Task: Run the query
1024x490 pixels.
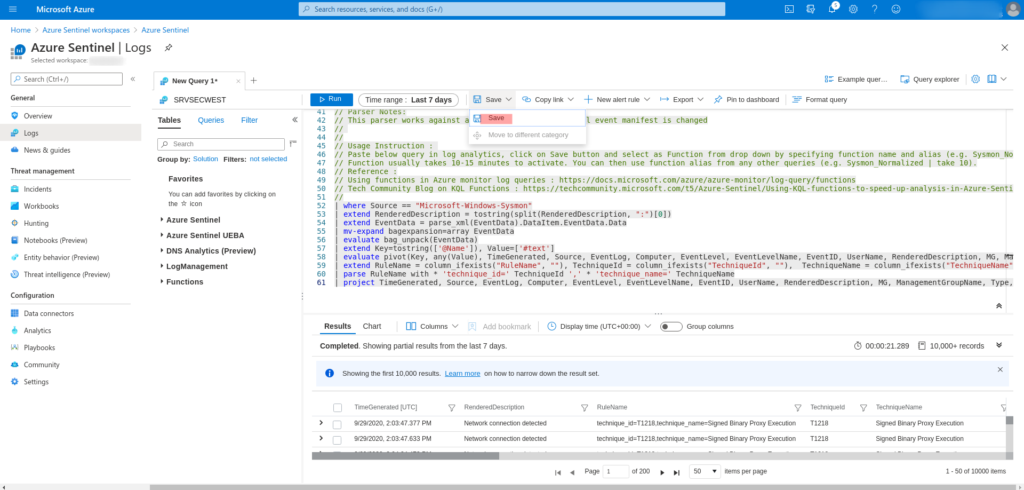Action: (331, 99)
